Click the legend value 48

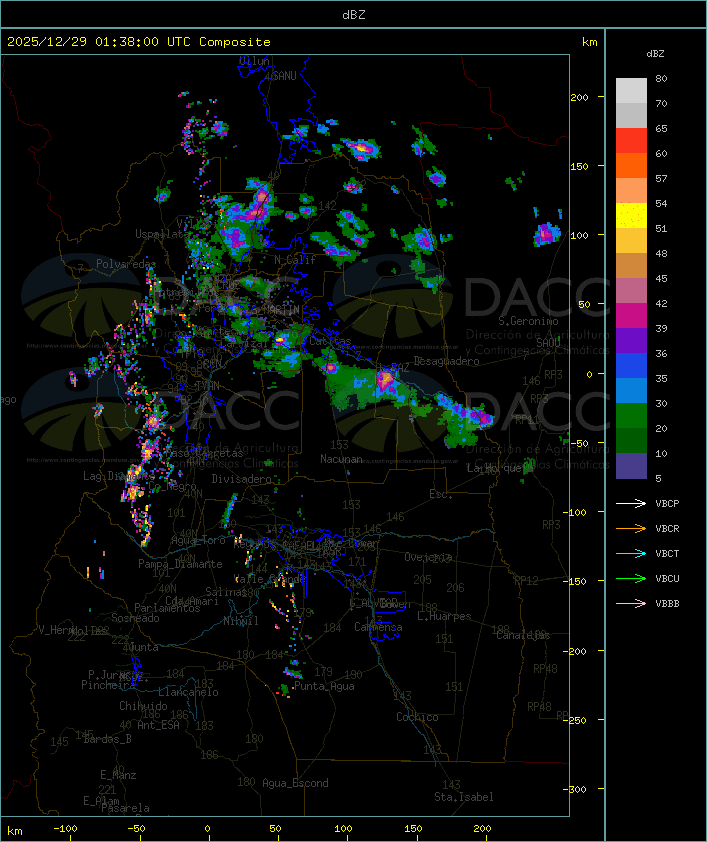coord(661,253)
